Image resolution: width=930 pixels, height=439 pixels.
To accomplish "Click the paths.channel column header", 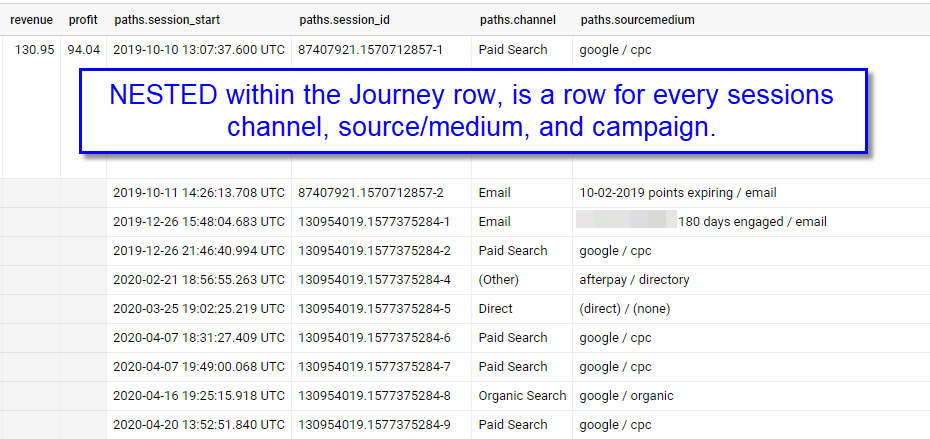I will click(x=518, y=20).
